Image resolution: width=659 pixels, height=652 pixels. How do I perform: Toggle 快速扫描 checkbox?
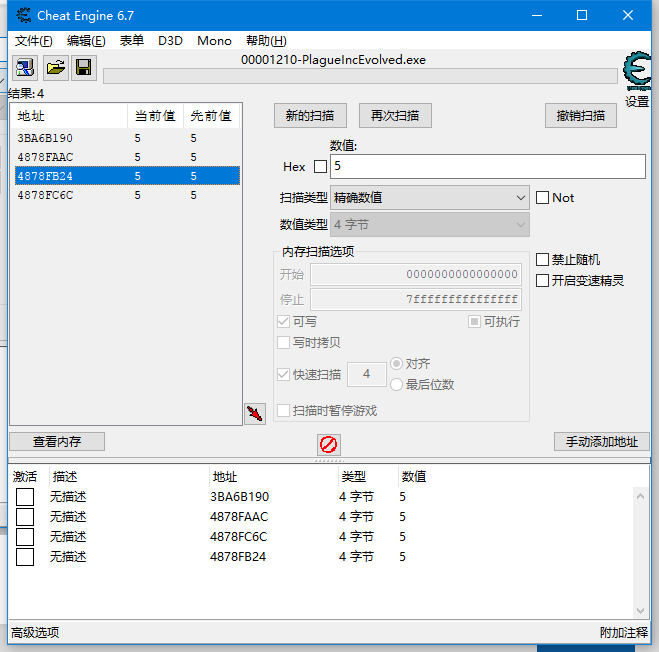283,374
